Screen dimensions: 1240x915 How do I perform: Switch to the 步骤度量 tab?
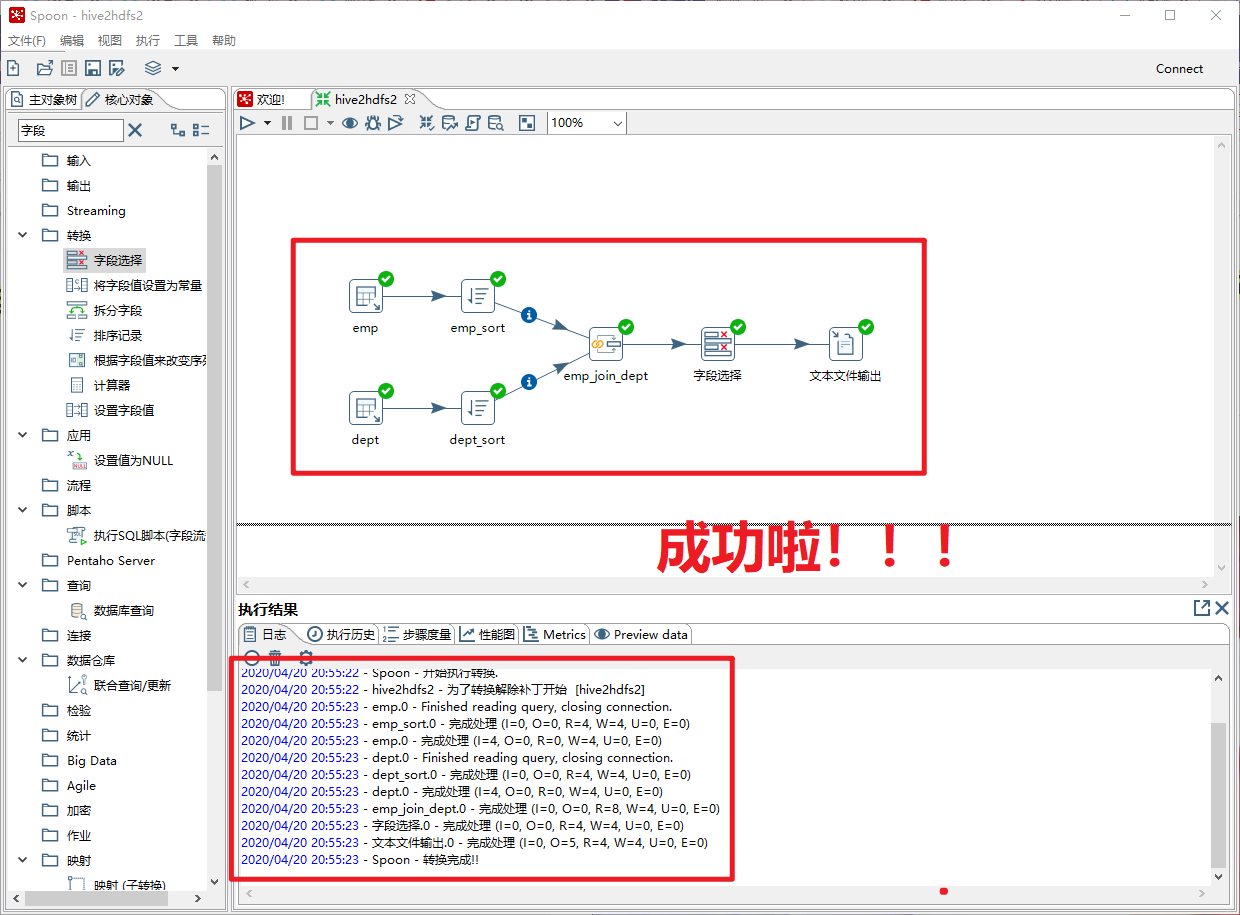pos(418,634)
